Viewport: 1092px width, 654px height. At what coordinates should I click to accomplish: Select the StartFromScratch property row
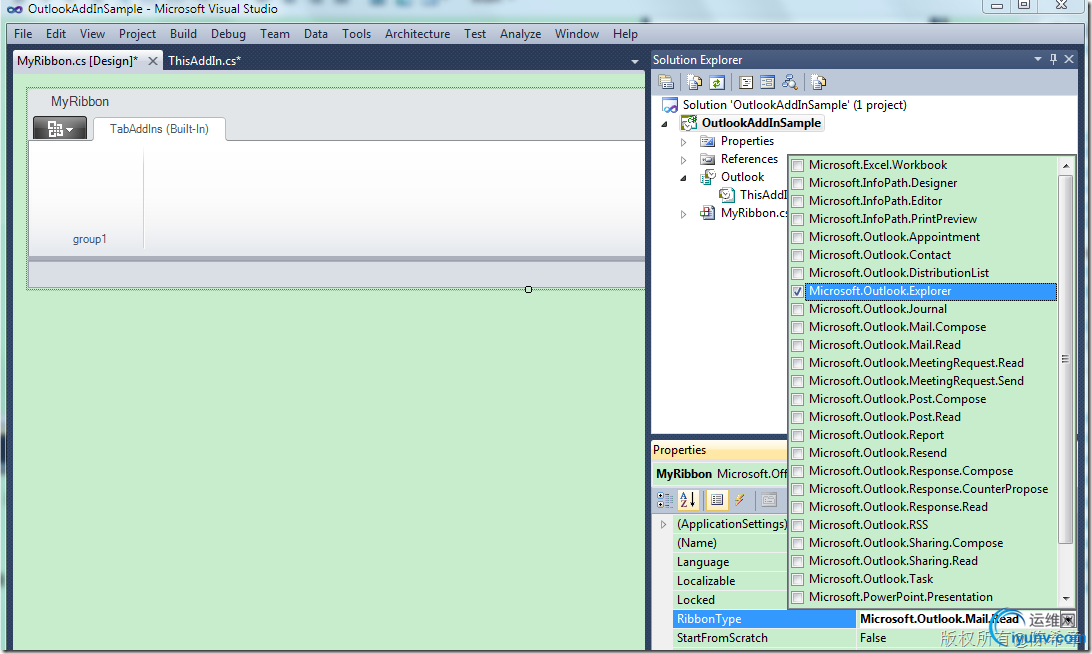[764, 637]
